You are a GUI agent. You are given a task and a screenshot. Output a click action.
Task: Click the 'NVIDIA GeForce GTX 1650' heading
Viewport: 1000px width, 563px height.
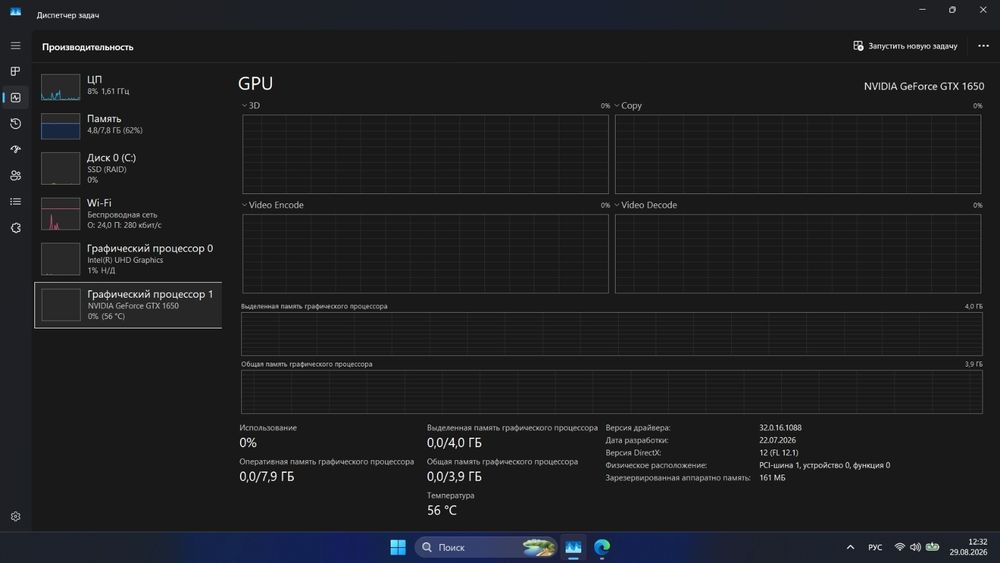click(923, 86)
